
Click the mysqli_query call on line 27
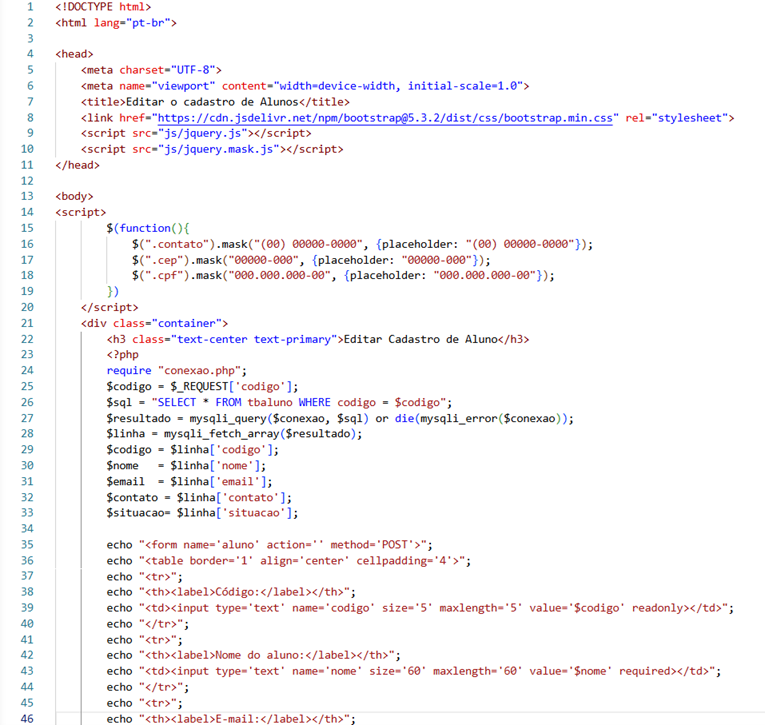(279, 419)
